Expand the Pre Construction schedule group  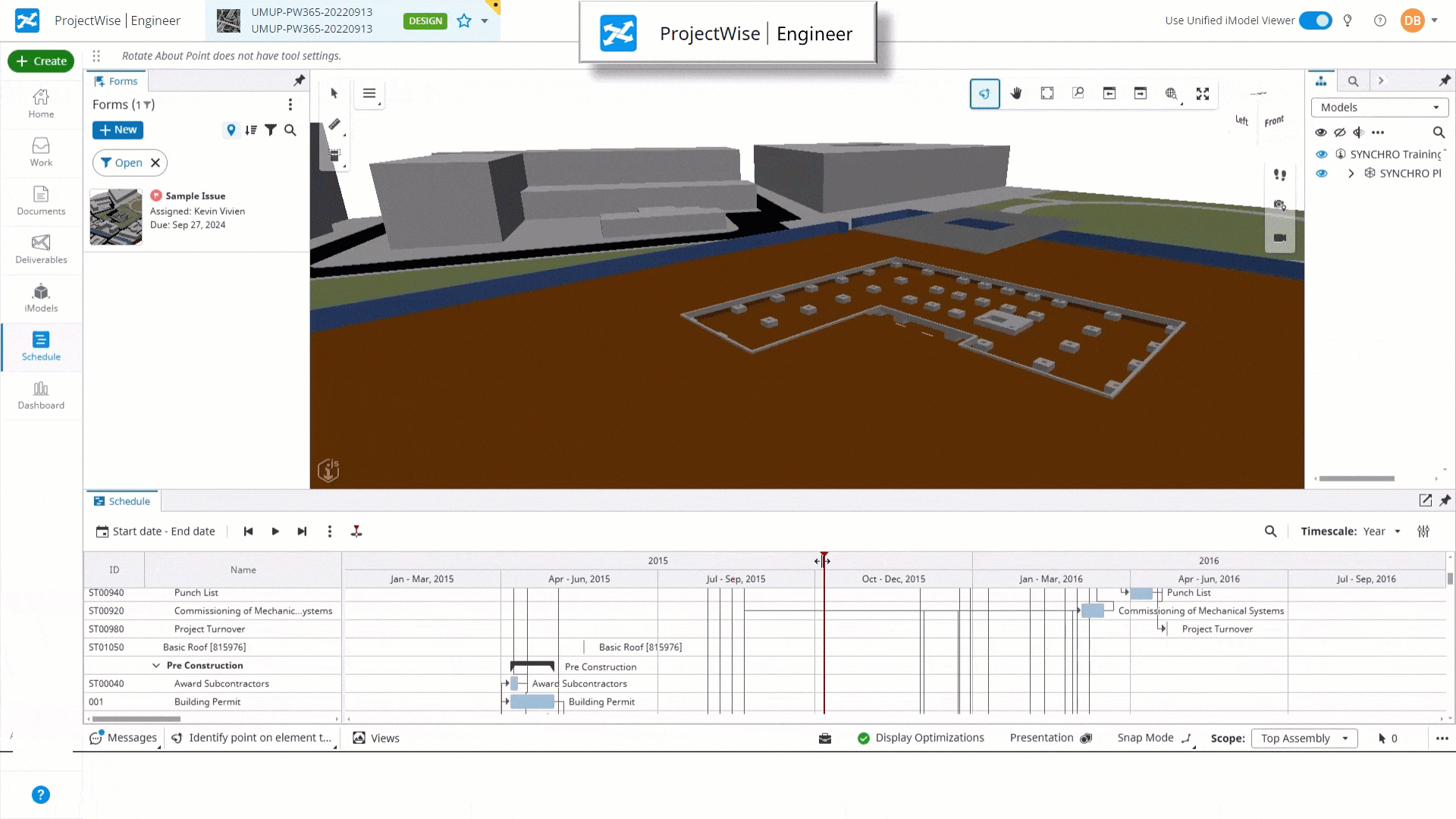tap(156, 665)
